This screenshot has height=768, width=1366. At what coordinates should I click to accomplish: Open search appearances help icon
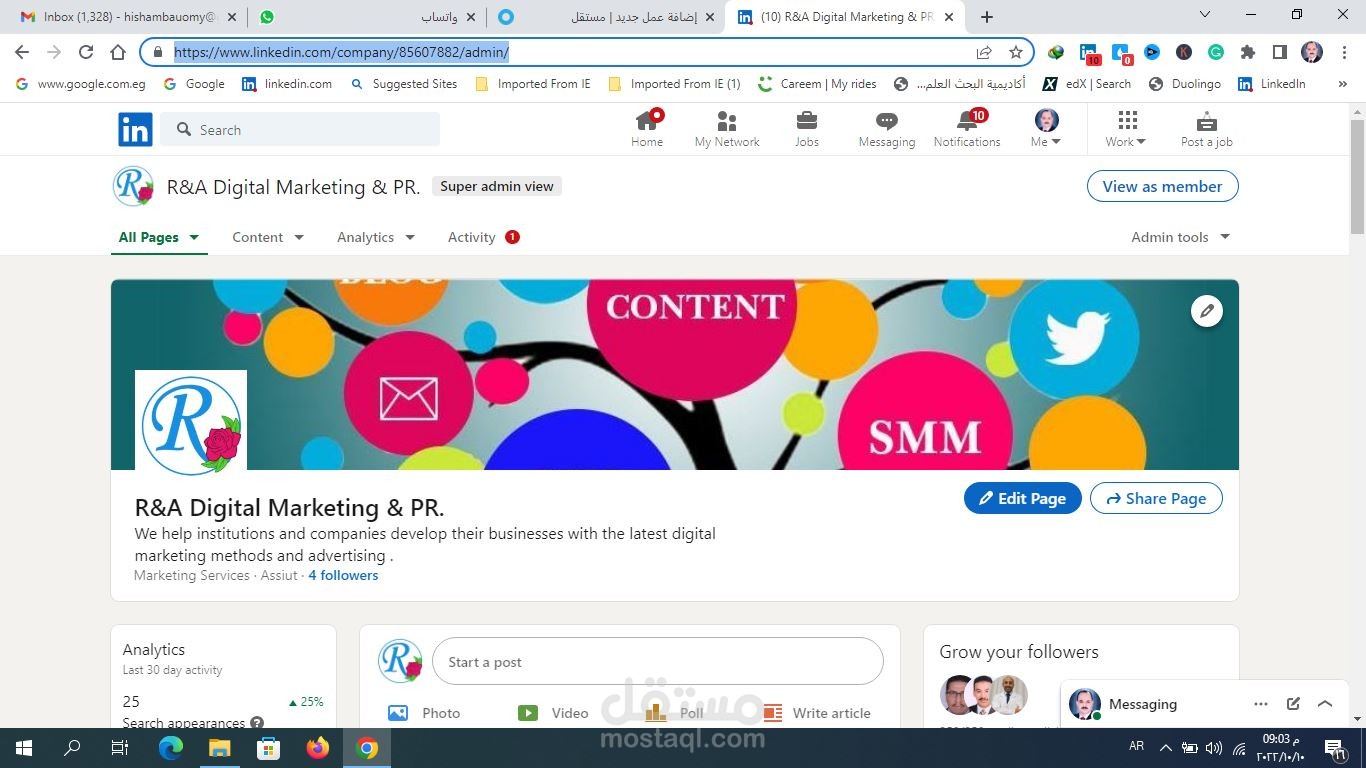(257, 722)
